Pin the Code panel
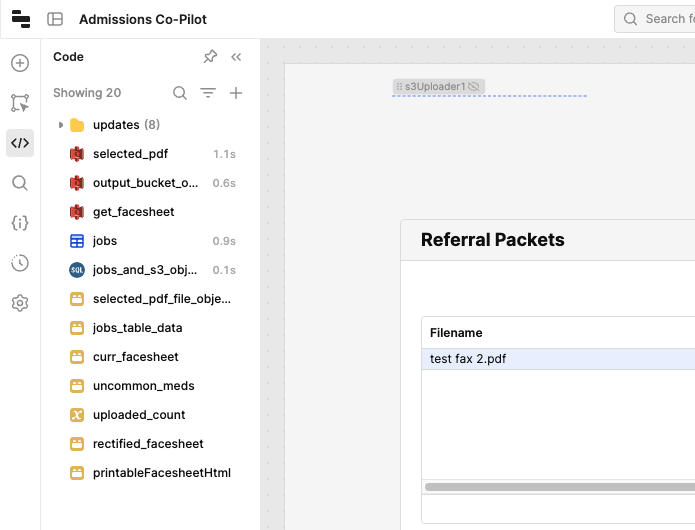This screenshot has width=695, height=530. [210, 57]
